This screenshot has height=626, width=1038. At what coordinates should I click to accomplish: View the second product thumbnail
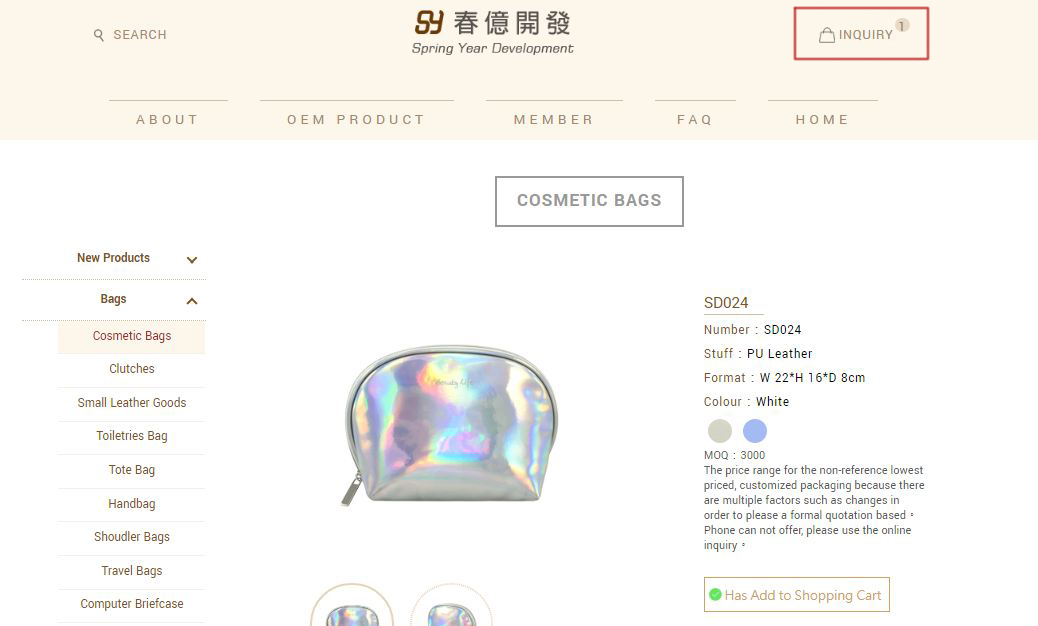[451, 610]
